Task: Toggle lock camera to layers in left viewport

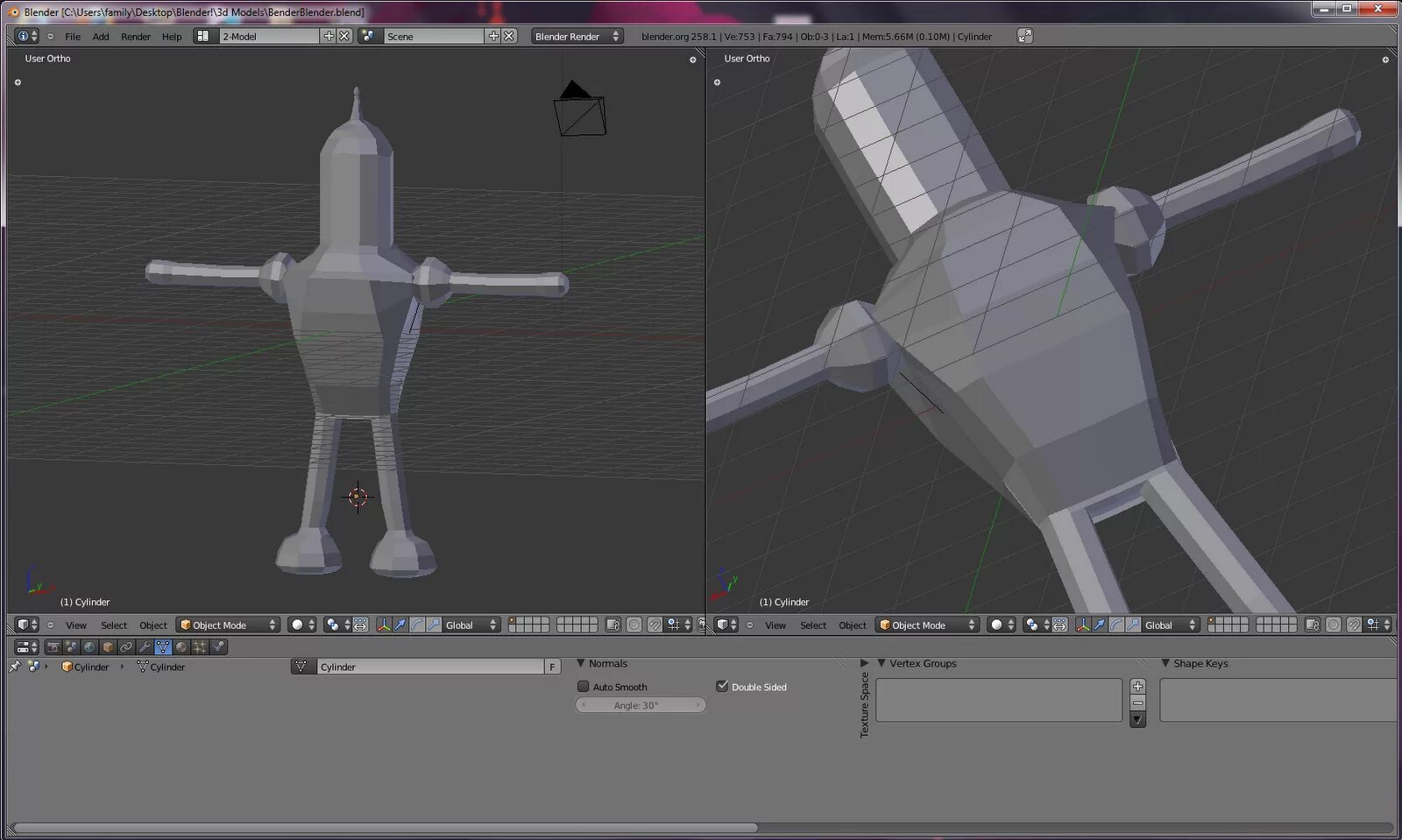Action: tap(612, 625)
